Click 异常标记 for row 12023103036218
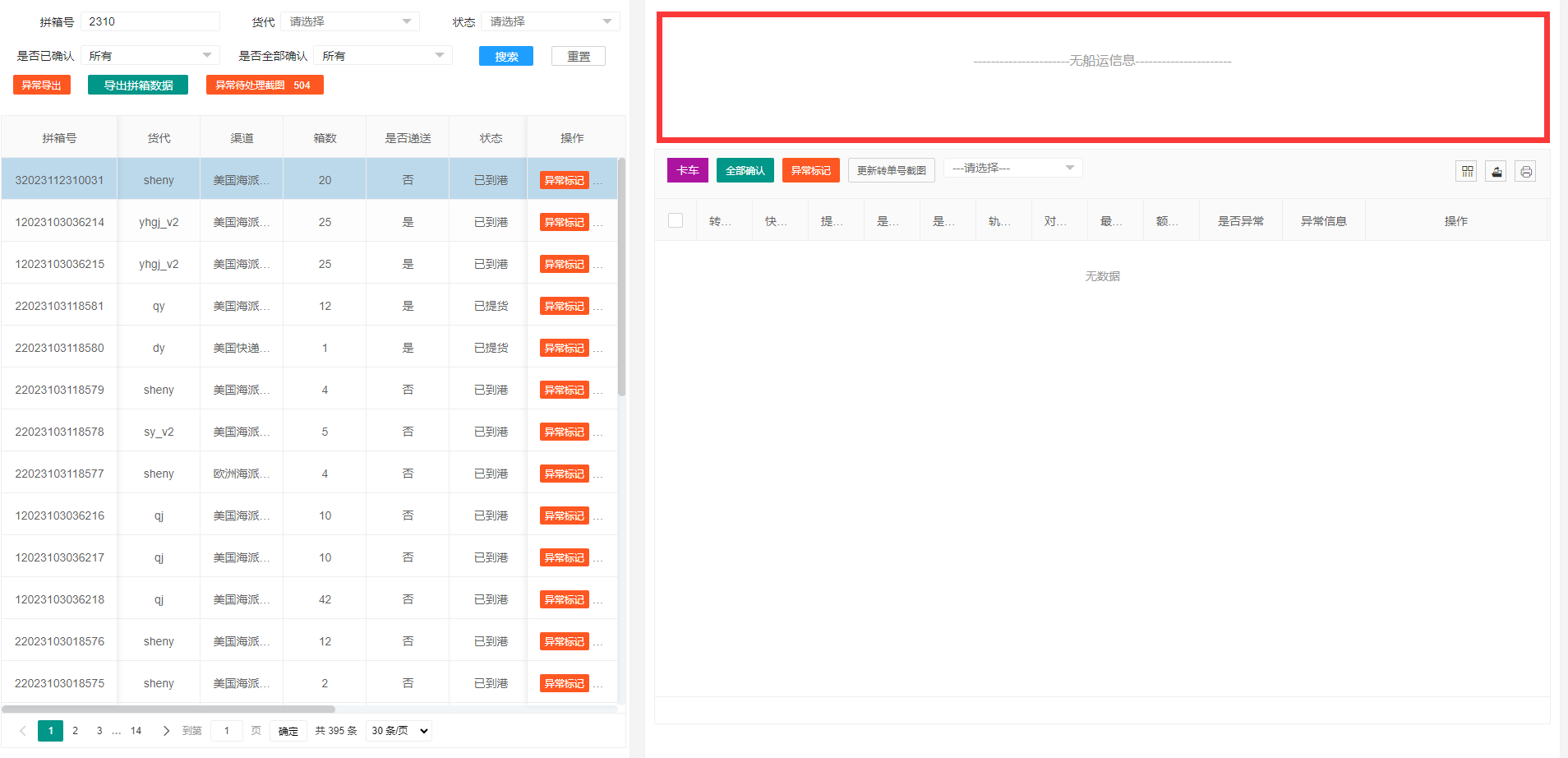The image size is (1568, 758). pyautogui.click(x=565, y=599)
